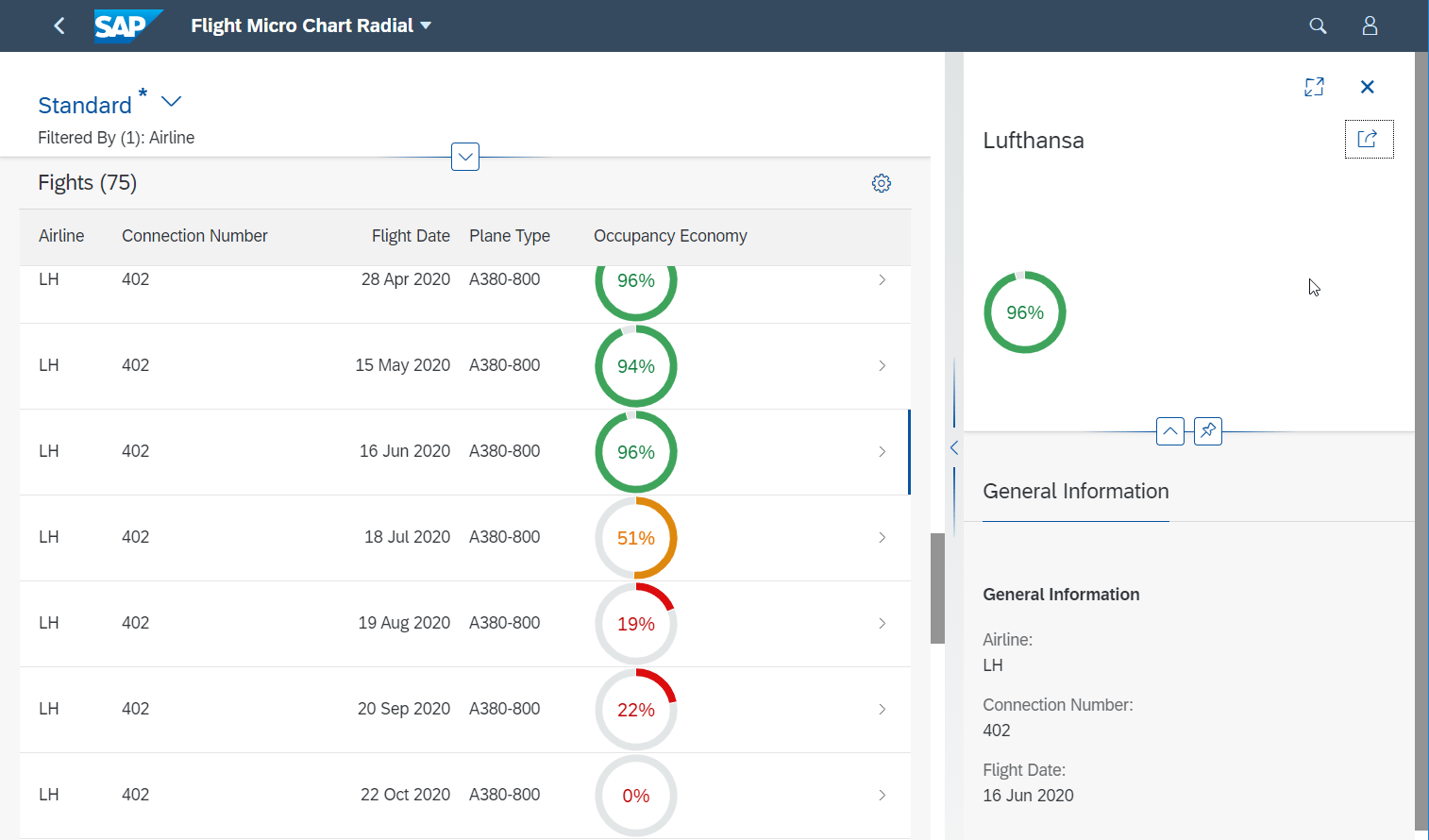Image resolution: width=1429 pixels, height=840 pixels.
Task: Collapse the side panel with left chevron
Action: click(x=953, y=447)
